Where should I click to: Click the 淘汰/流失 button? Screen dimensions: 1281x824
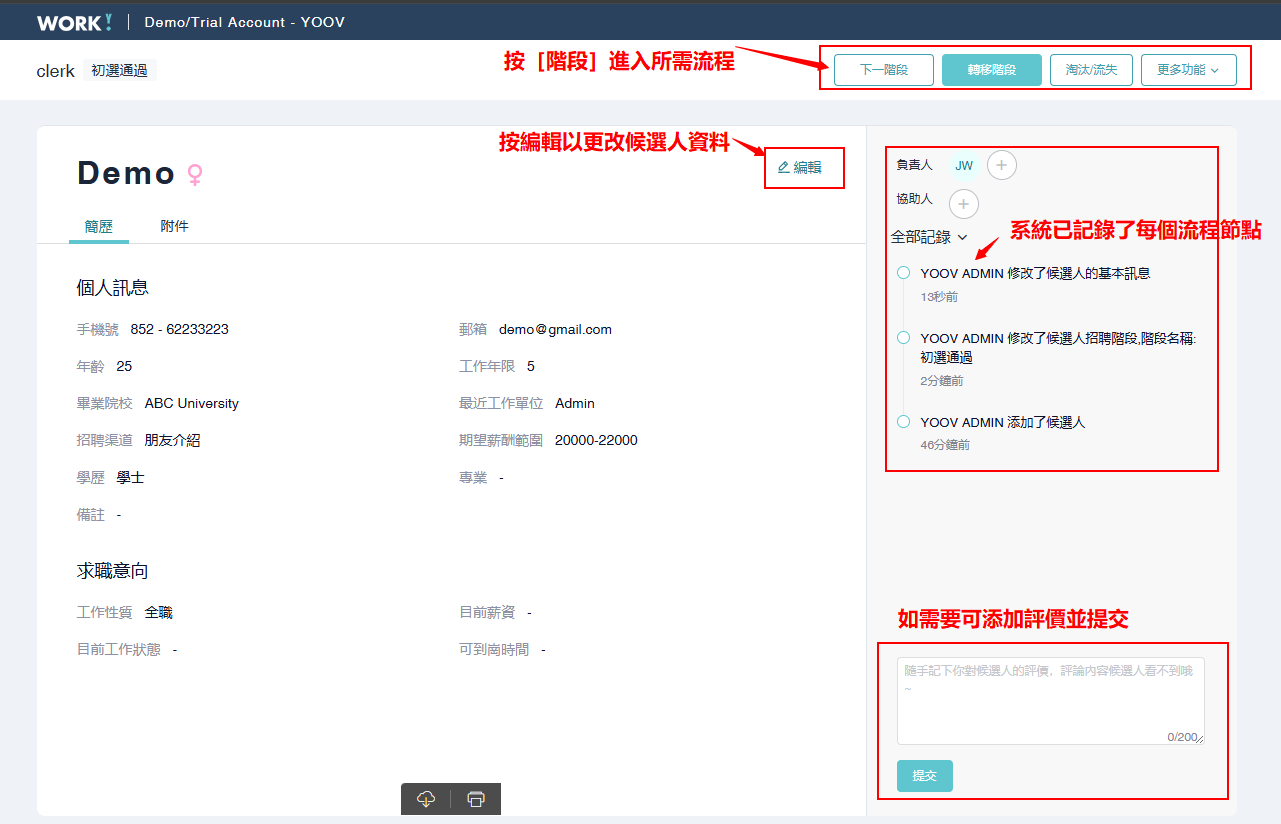click(x=1091, y=70)
